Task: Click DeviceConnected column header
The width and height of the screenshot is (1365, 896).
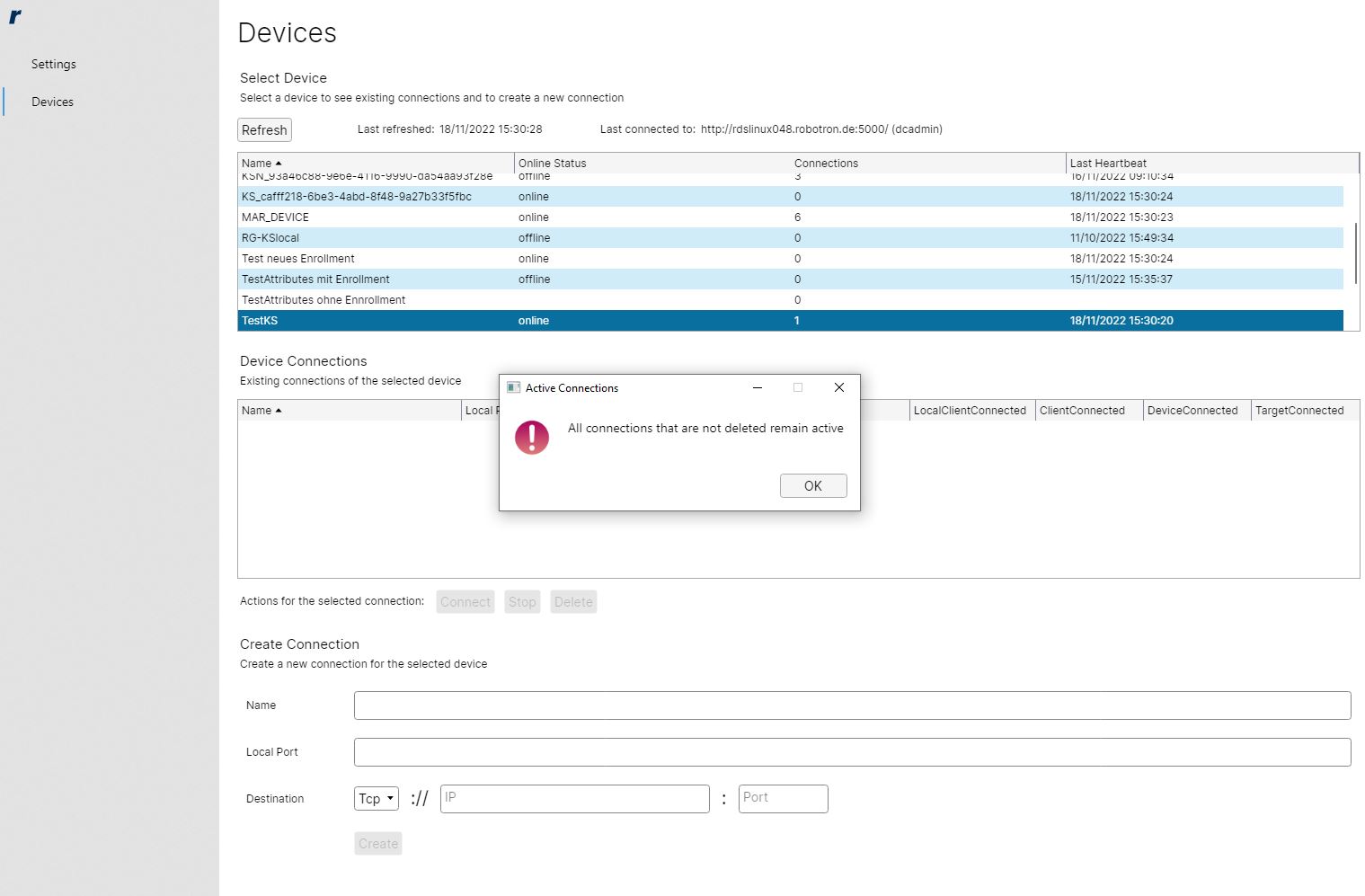Action: [x=1197, y=410]
